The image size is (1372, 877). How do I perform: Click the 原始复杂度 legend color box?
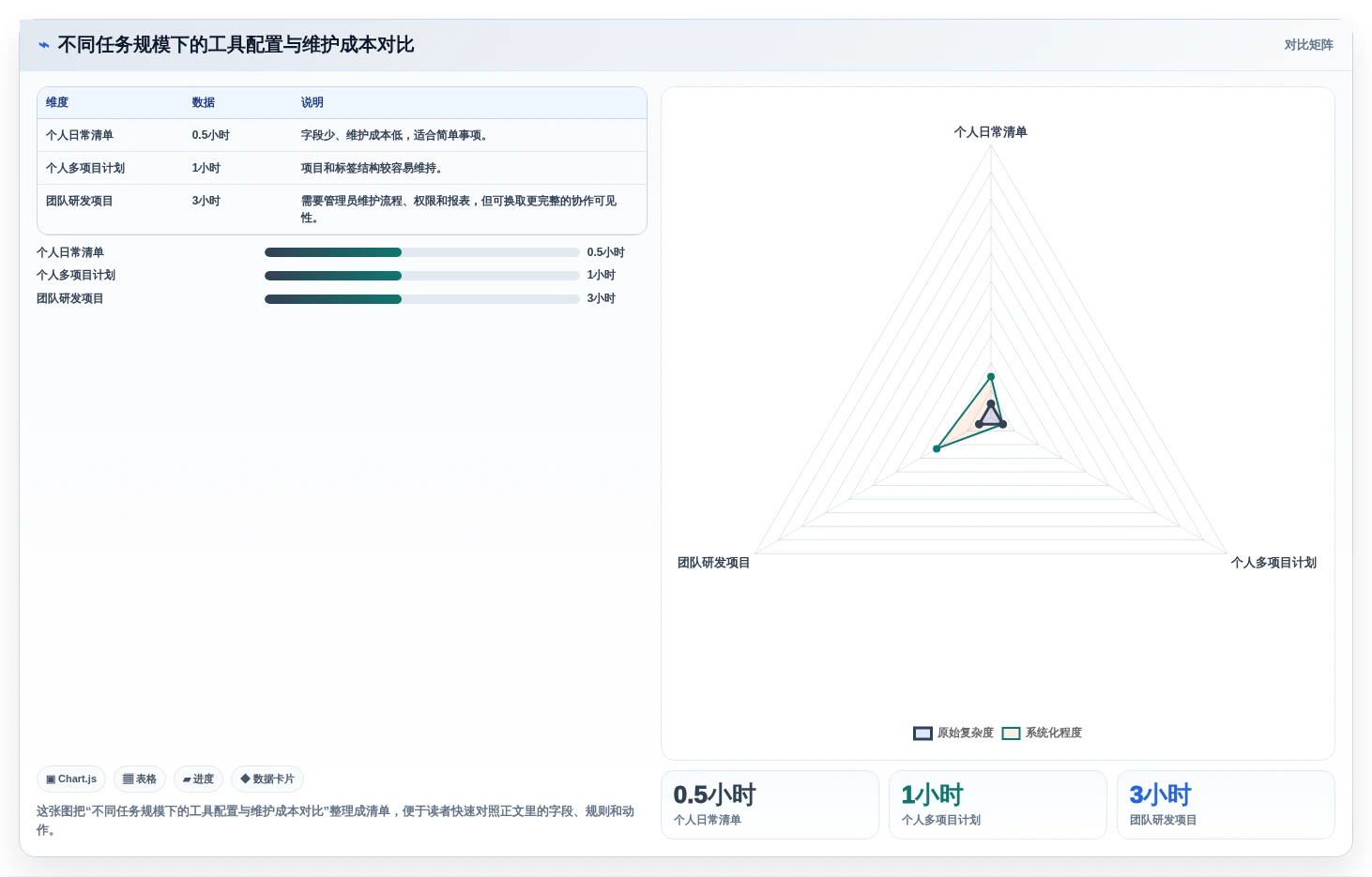tap(922, 733)
